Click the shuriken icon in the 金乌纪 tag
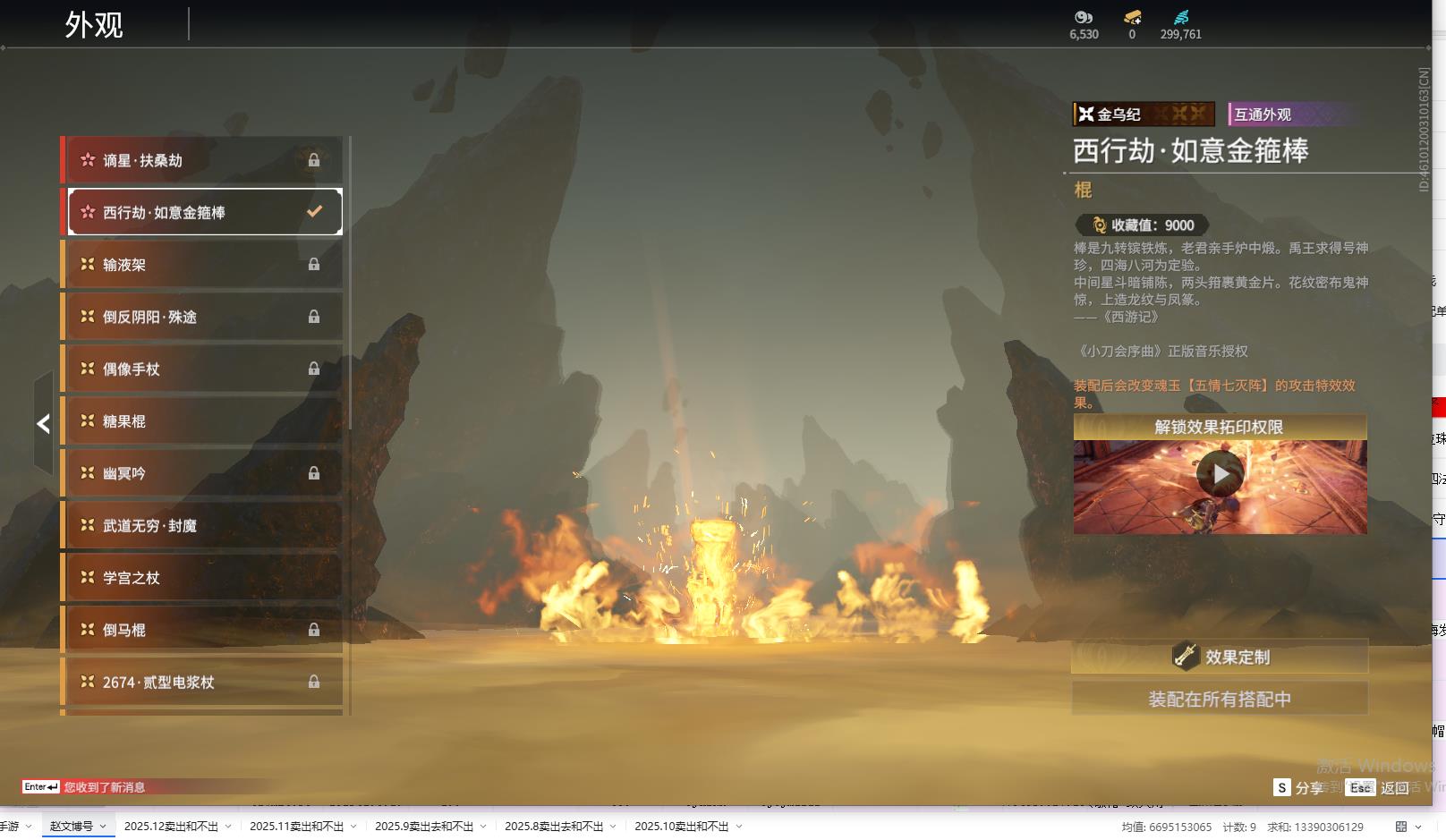This screenshot has width=1446, height=840. 1086,114
